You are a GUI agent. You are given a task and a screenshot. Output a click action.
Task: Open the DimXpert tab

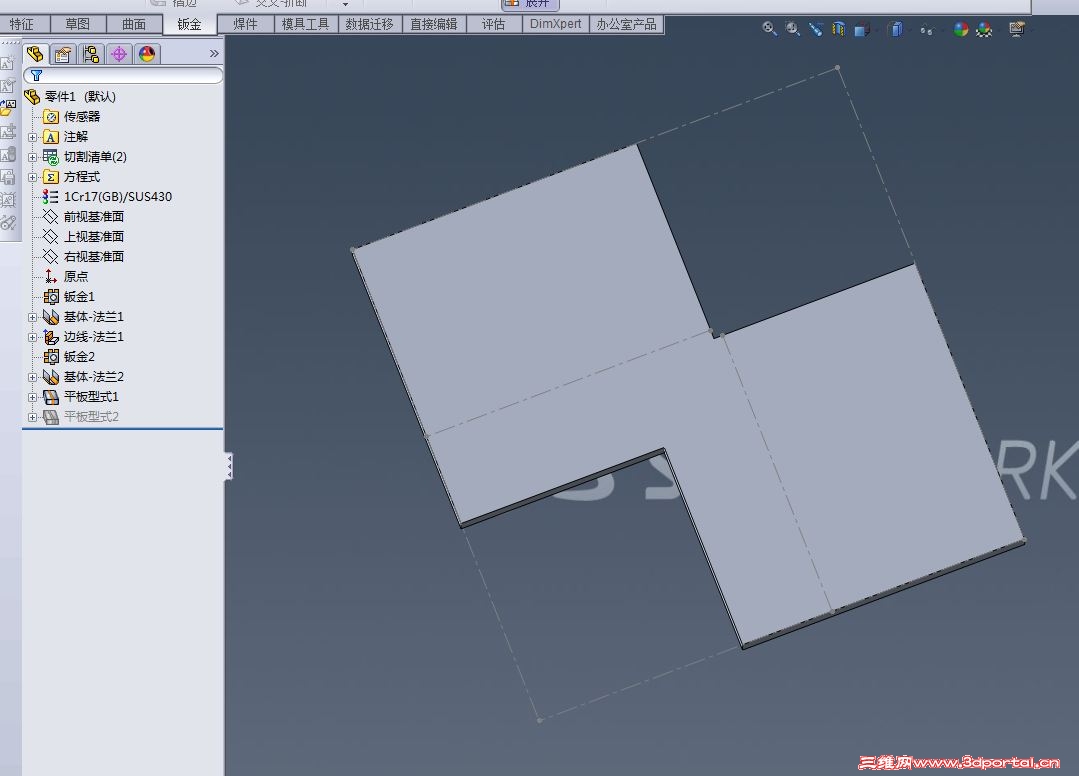point(555,24)
